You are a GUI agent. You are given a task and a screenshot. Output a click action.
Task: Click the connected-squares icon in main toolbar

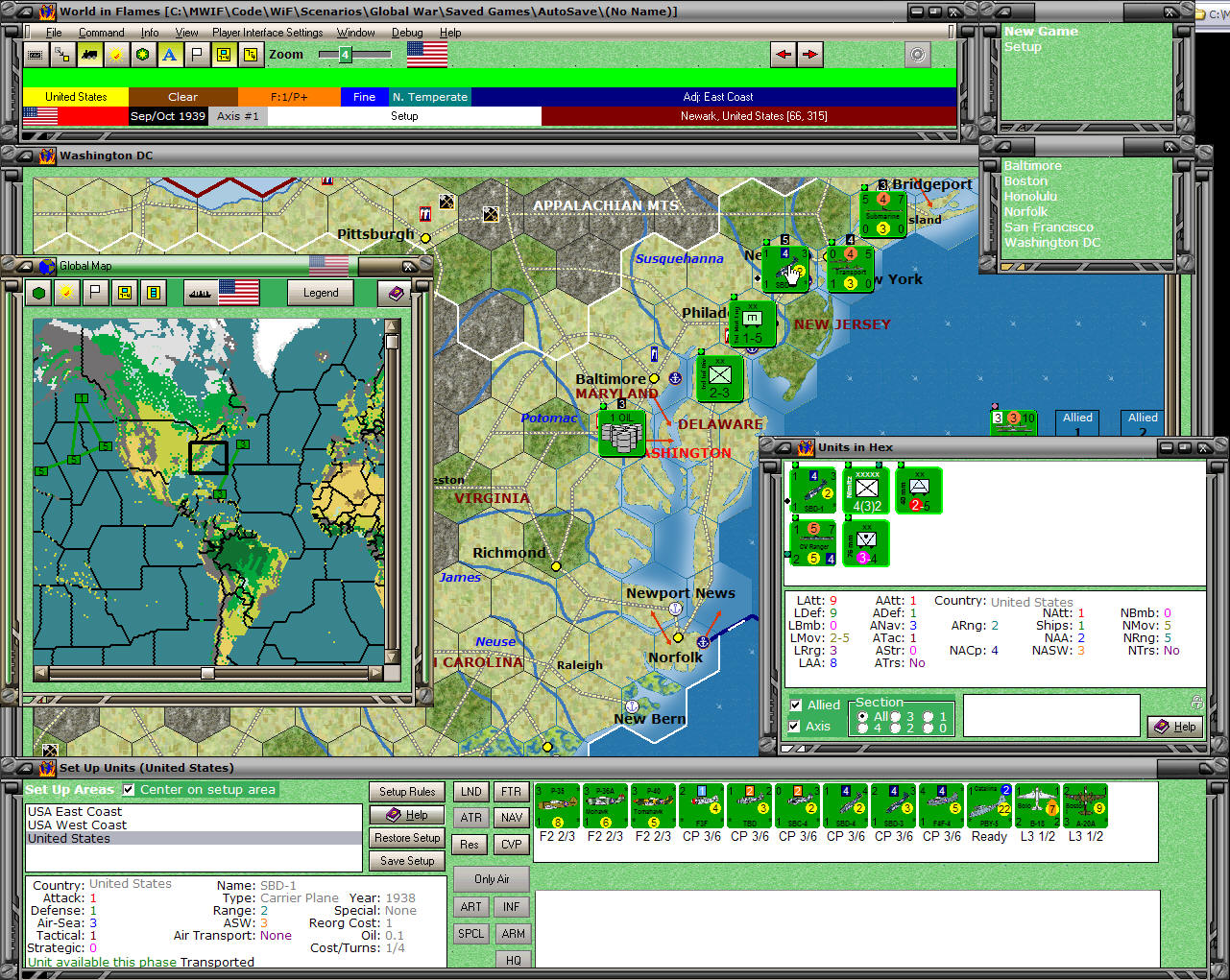click(62, 55)
